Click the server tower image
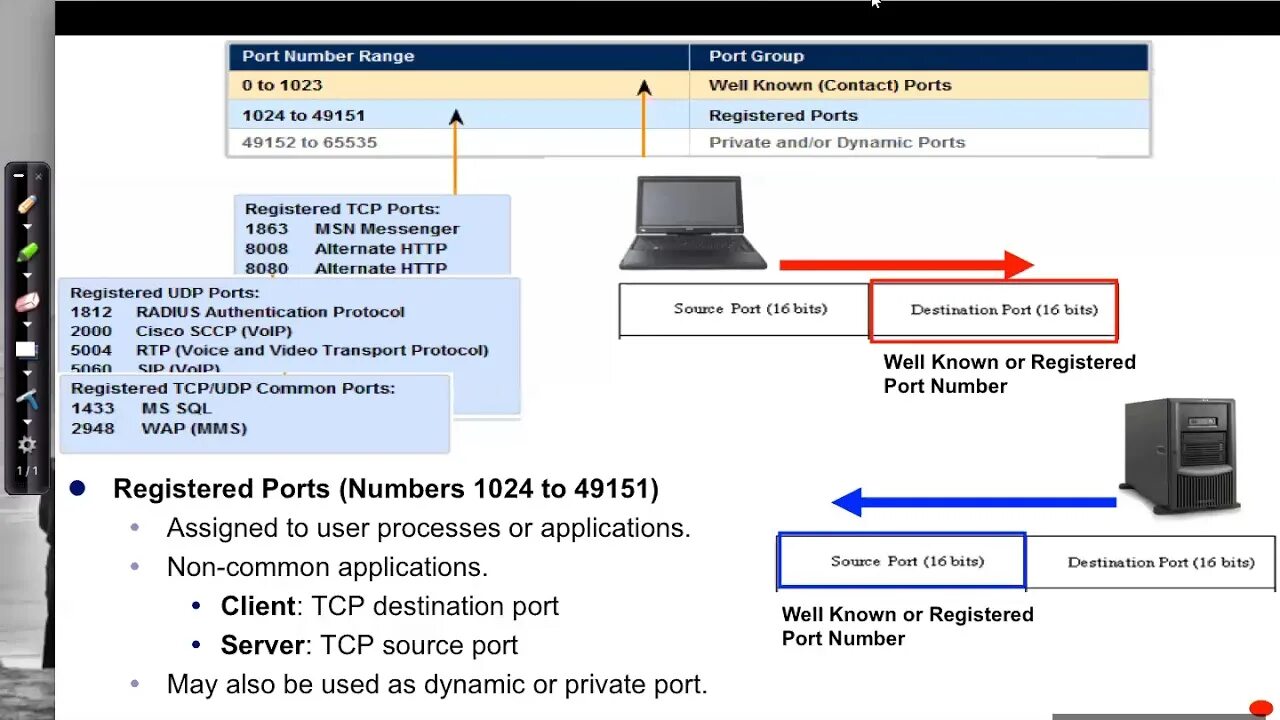Viewport: 1280px width, 720px height. tap(1181, 455)
